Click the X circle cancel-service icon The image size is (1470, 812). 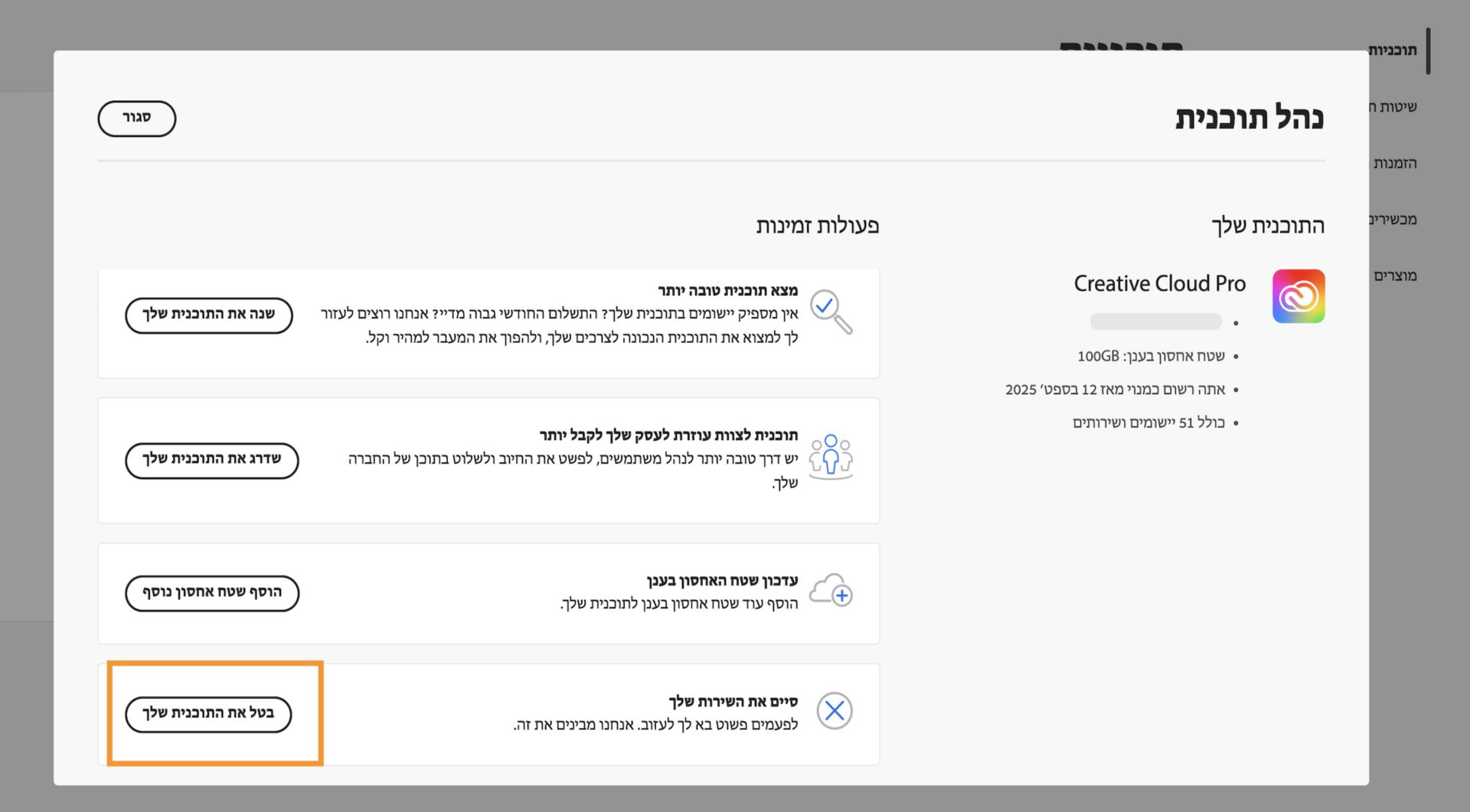(834, 711)
